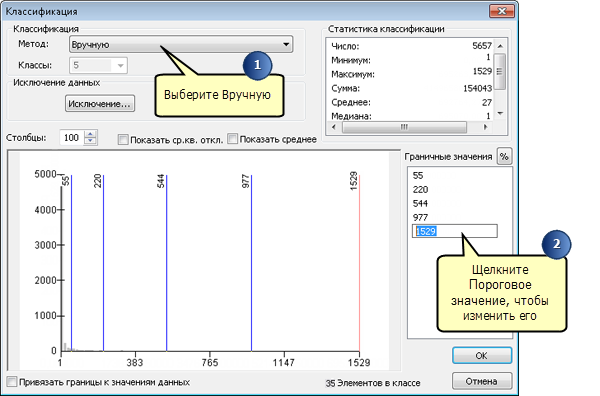Decrease the Столбцы value with down arrow
The image size is (600, 396).
tap(90, 141)
